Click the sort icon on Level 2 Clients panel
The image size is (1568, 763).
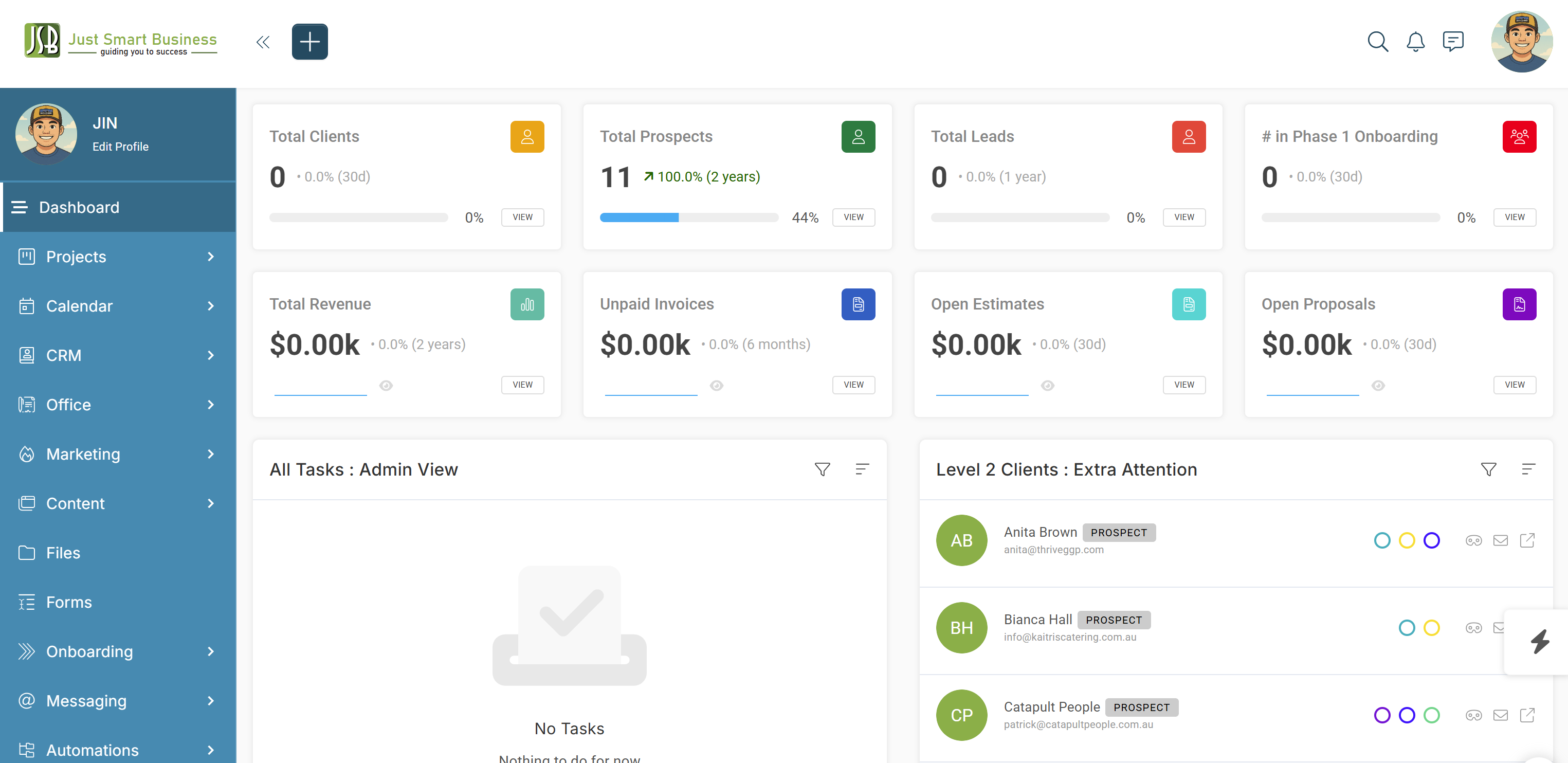1529,469
